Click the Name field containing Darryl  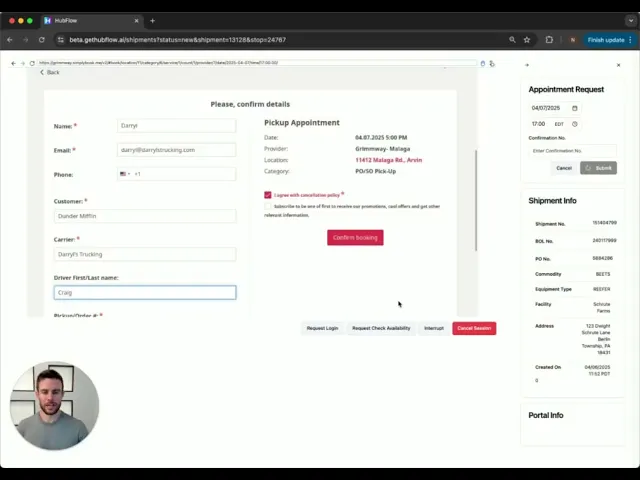[x=176, y=126]
